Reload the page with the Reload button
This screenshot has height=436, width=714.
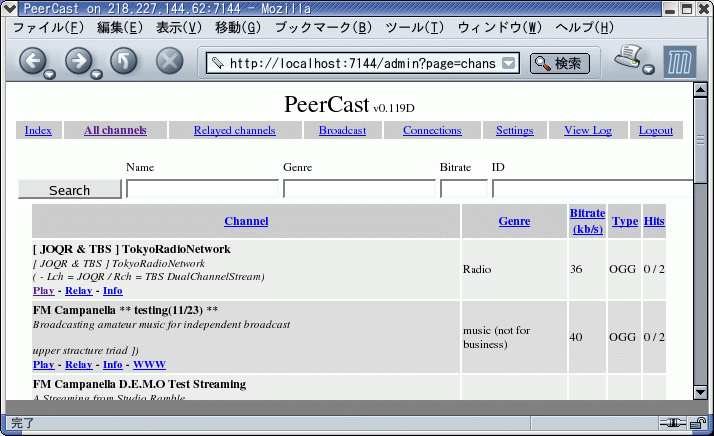[124, 61]
